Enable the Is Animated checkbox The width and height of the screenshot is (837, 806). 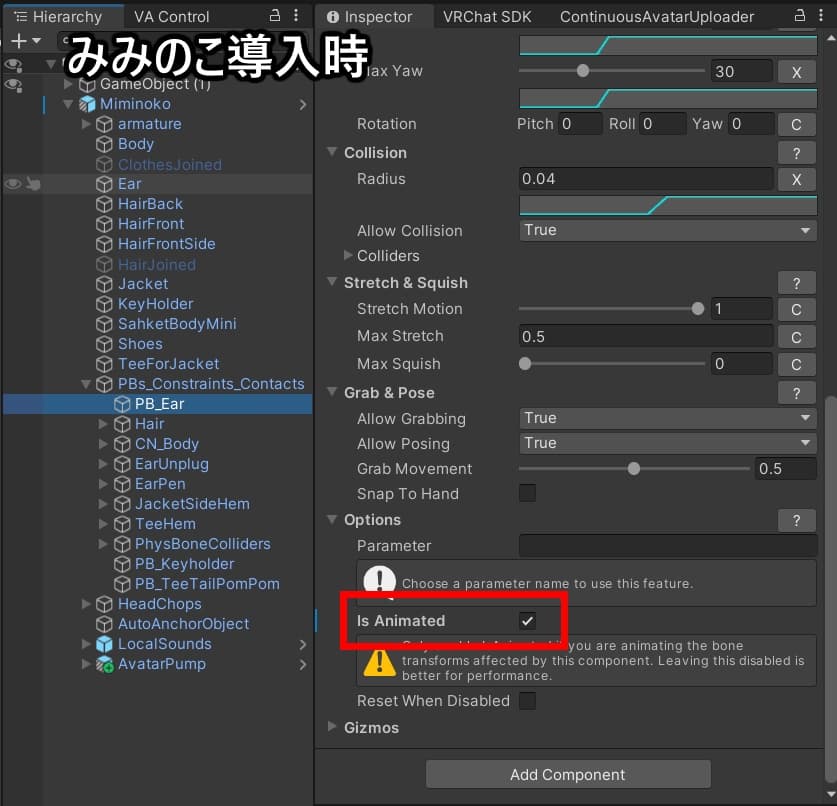pyautogui.click(x=527, y=620)
